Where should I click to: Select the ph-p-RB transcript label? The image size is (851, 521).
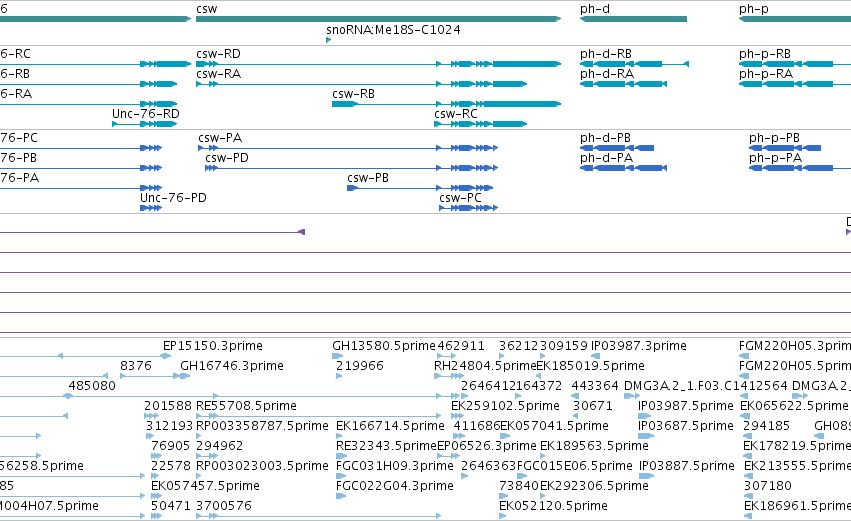765,54
